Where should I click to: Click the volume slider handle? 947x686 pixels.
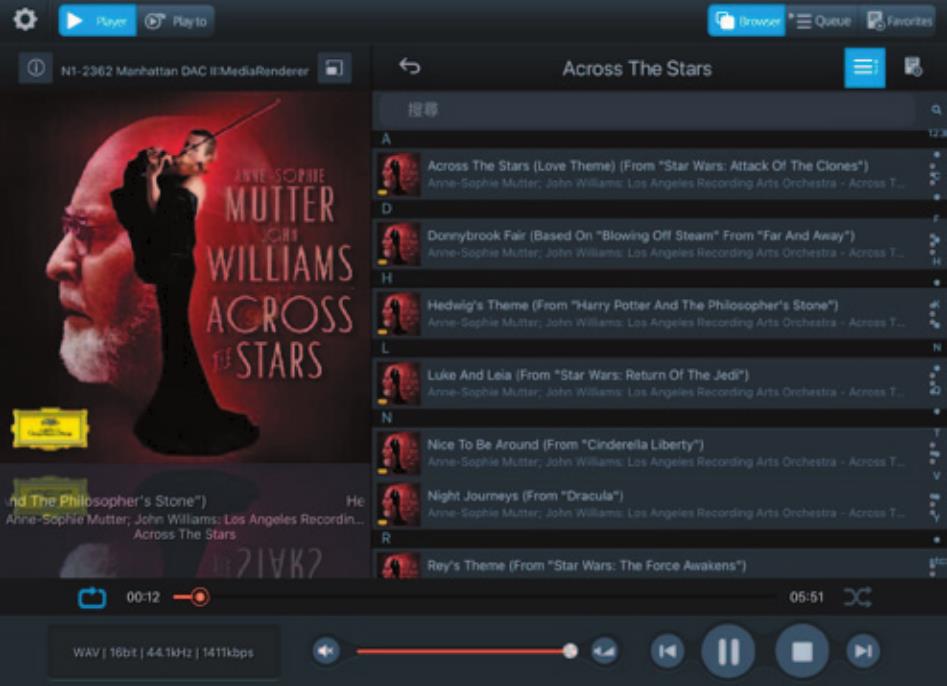[570, 651]
